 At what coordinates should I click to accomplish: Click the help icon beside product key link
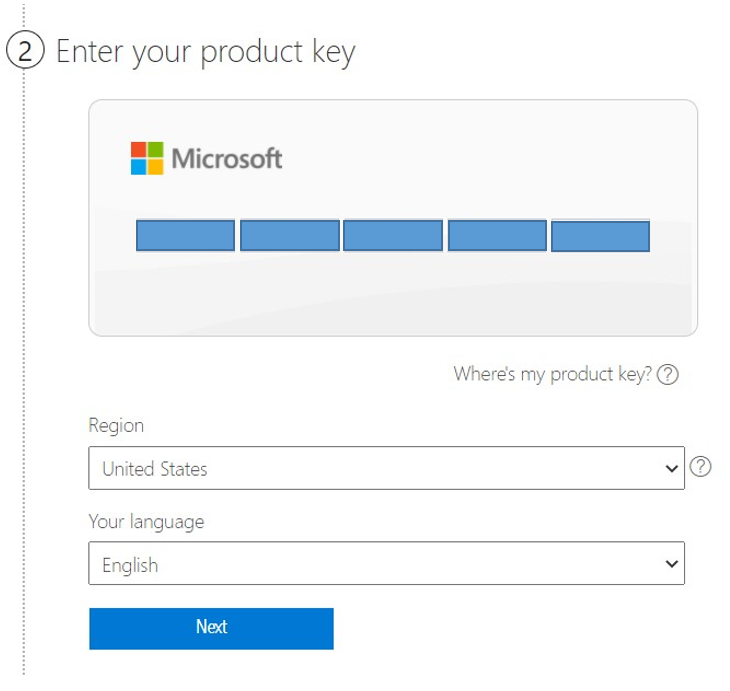coord(669,375)
